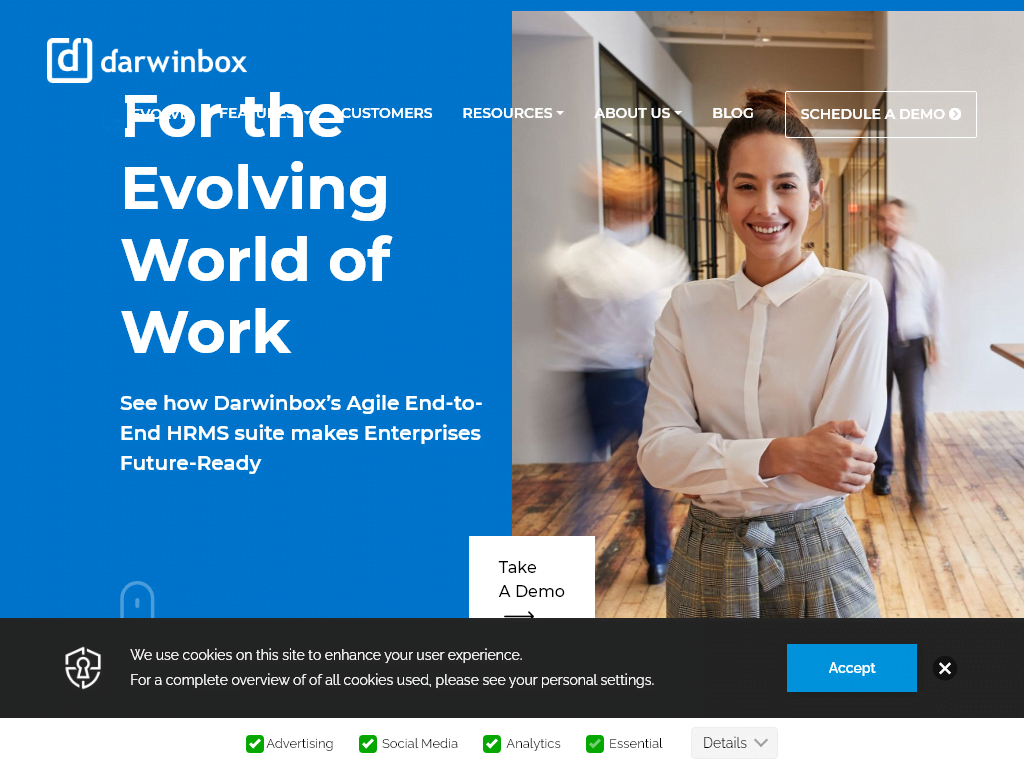Accept the cookies

[851, 668]
